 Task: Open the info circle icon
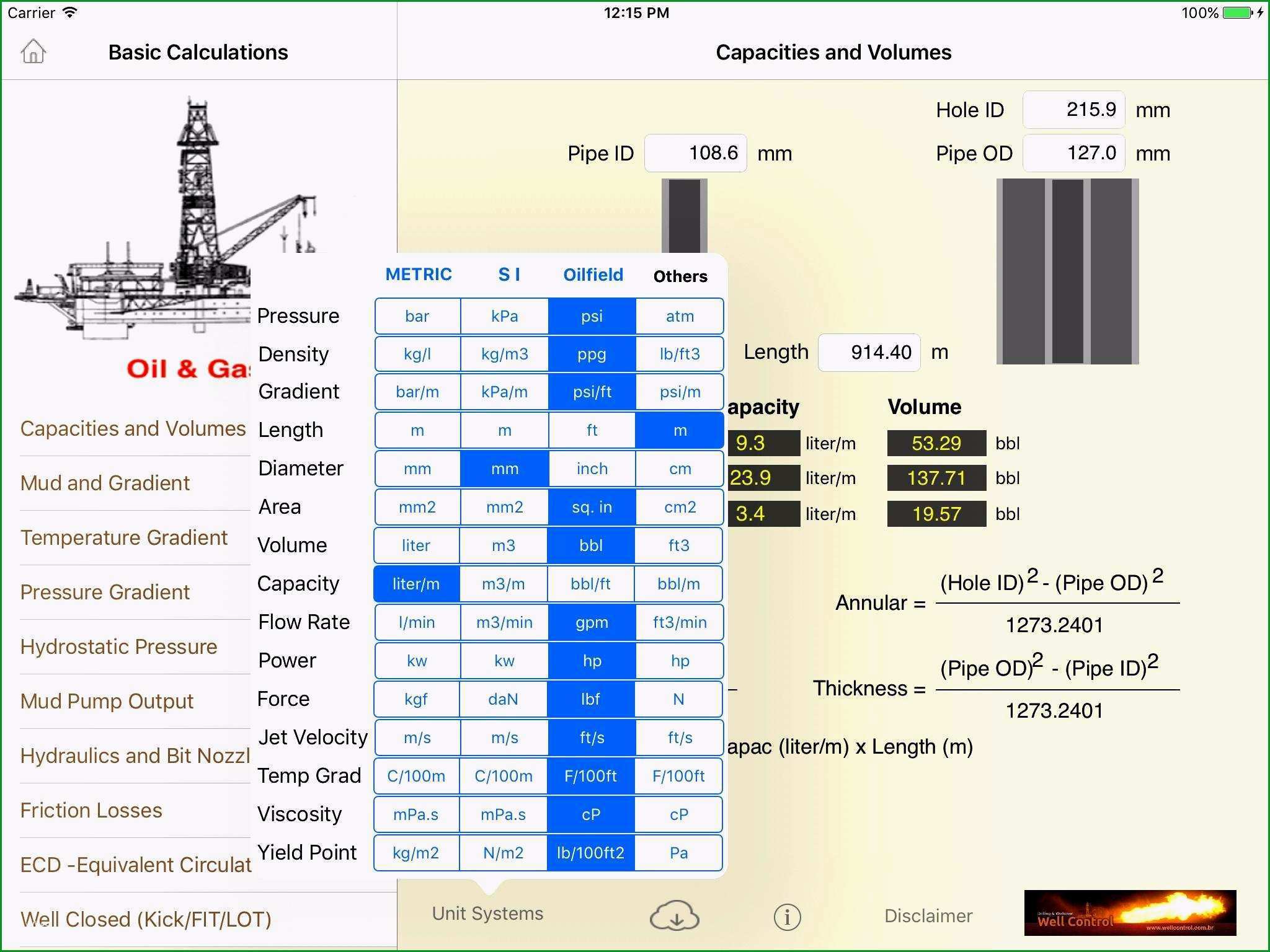(788, 917)
